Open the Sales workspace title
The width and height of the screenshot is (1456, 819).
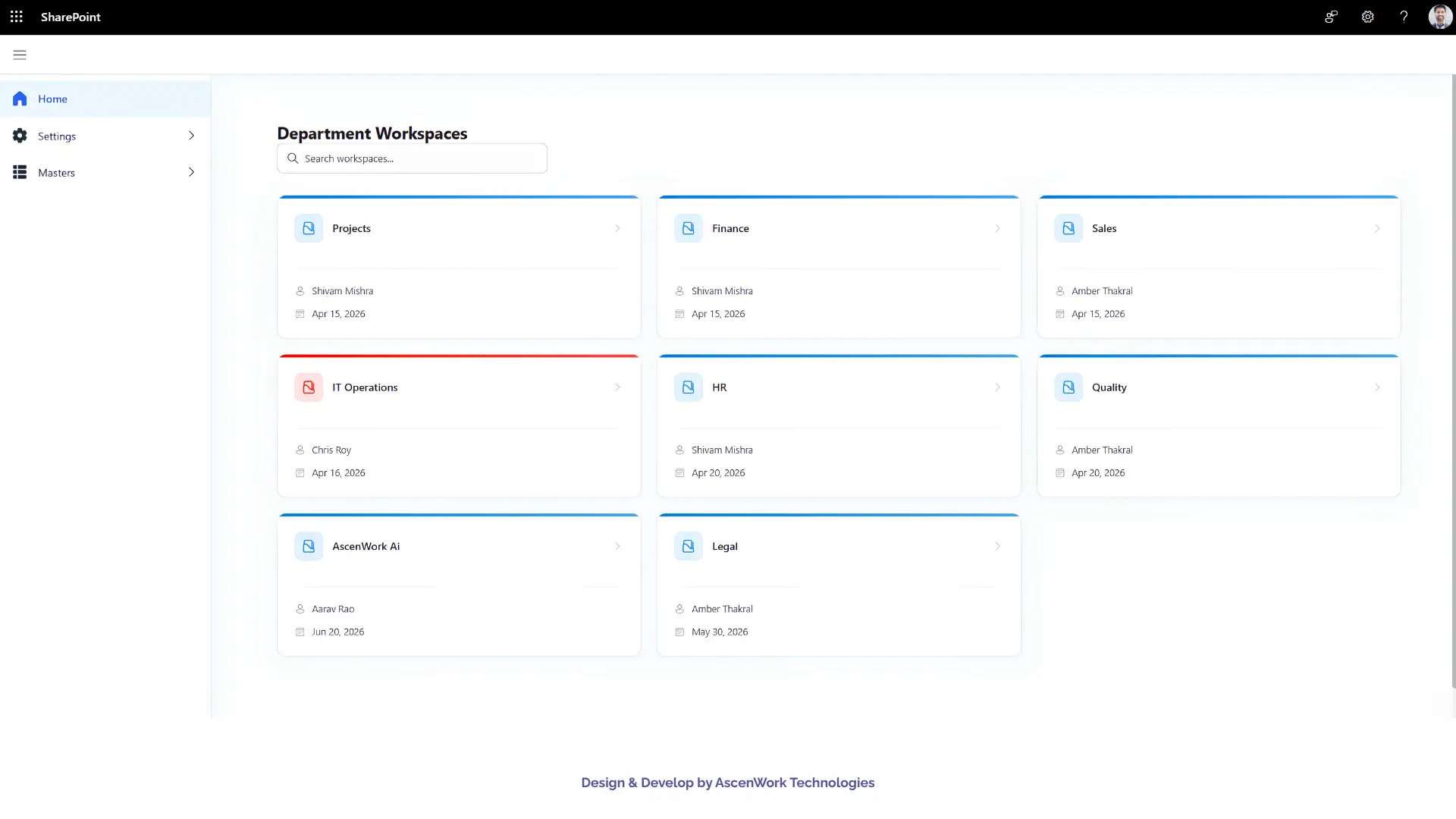1104,228
